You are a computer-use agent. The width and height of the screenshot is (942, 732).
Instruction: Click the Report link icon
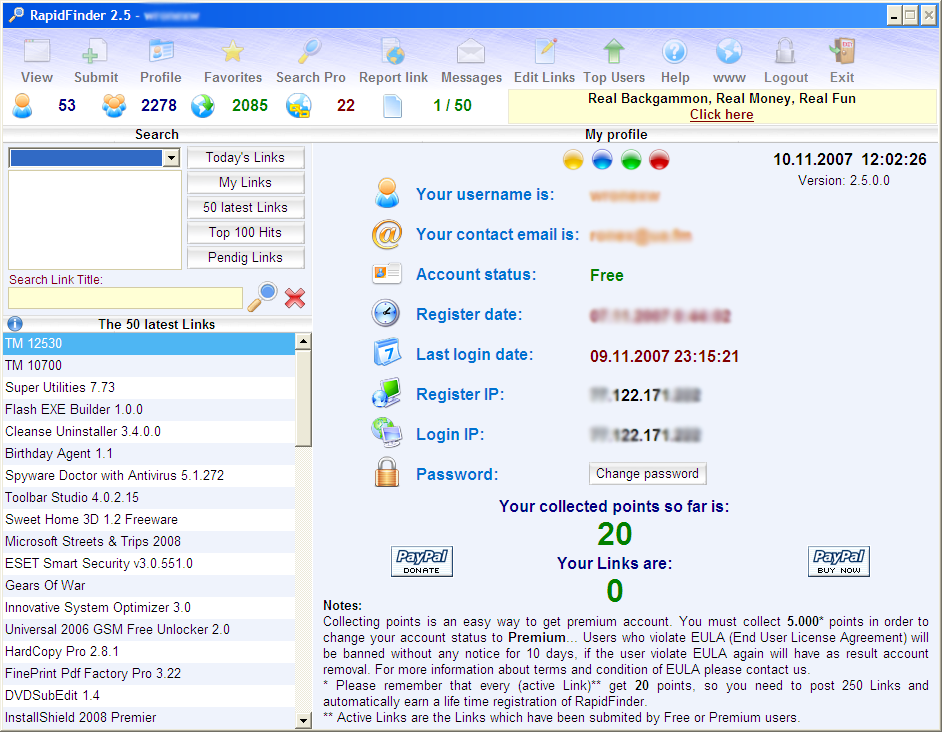tap(394, 51)
